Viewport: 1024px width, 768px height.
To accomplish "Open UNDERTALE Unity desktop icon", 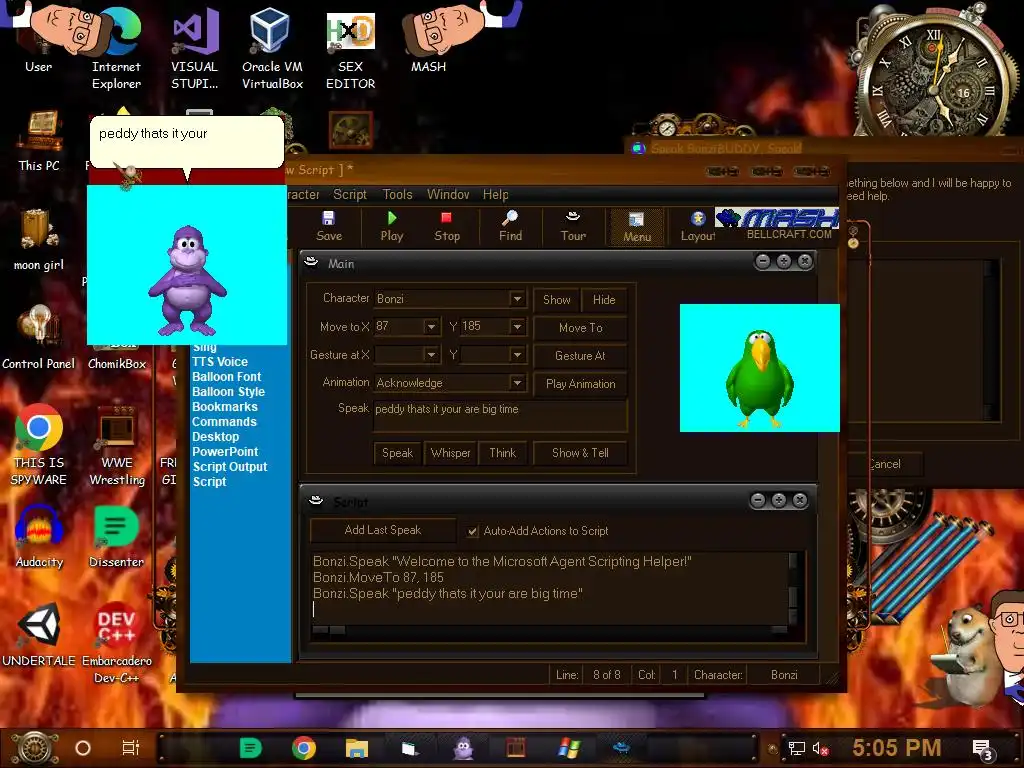I will [x=39, y=635].
